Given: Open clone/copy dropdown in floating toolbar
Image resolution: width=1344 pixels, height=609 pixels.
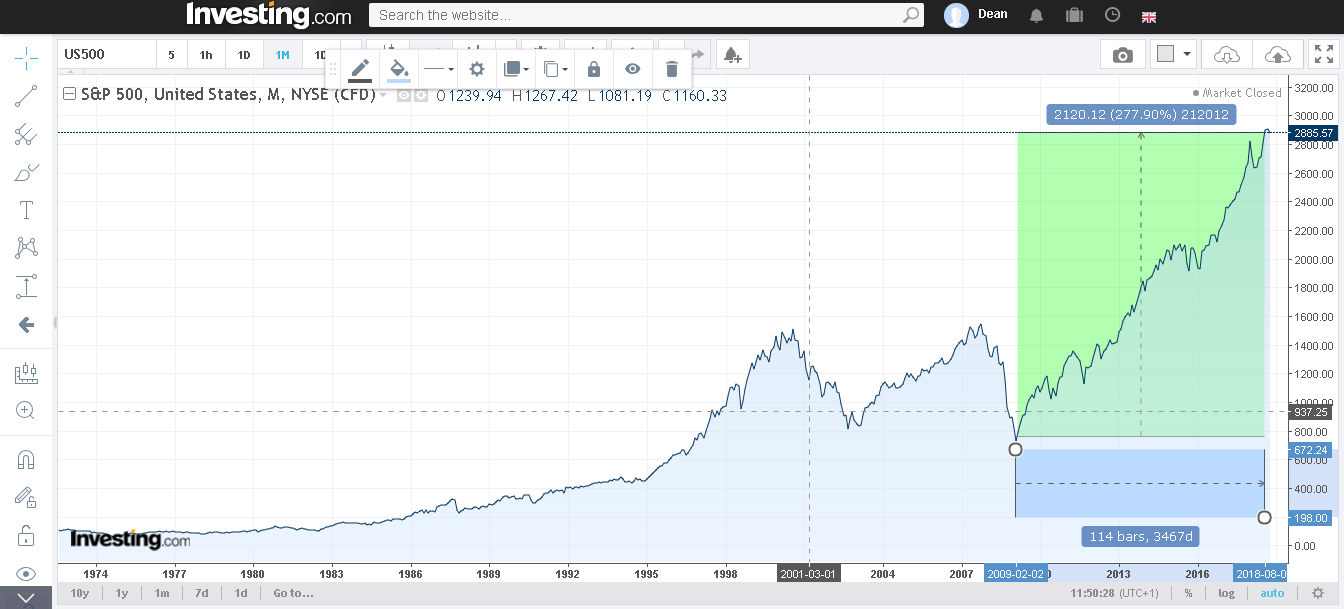Looking at the screenshot, I should tap(555, 69).
